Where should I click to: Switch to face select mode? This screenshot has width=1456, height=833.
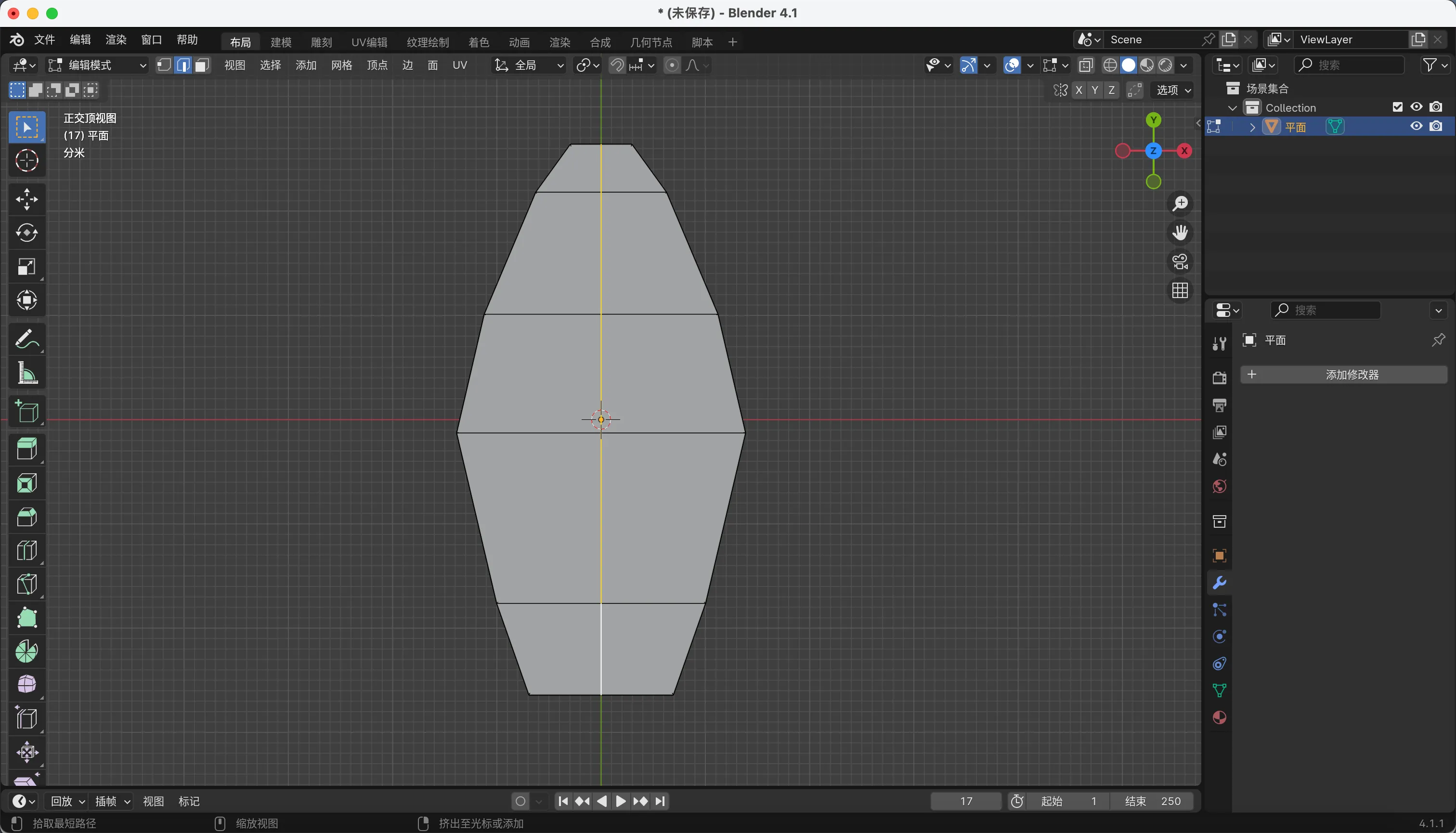(201, 65)
